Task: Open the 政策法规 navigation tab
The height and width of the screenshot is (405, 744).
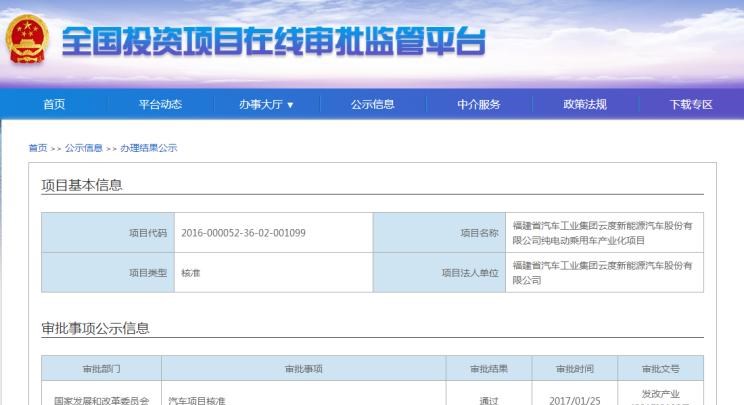Action: click(585, 104)
